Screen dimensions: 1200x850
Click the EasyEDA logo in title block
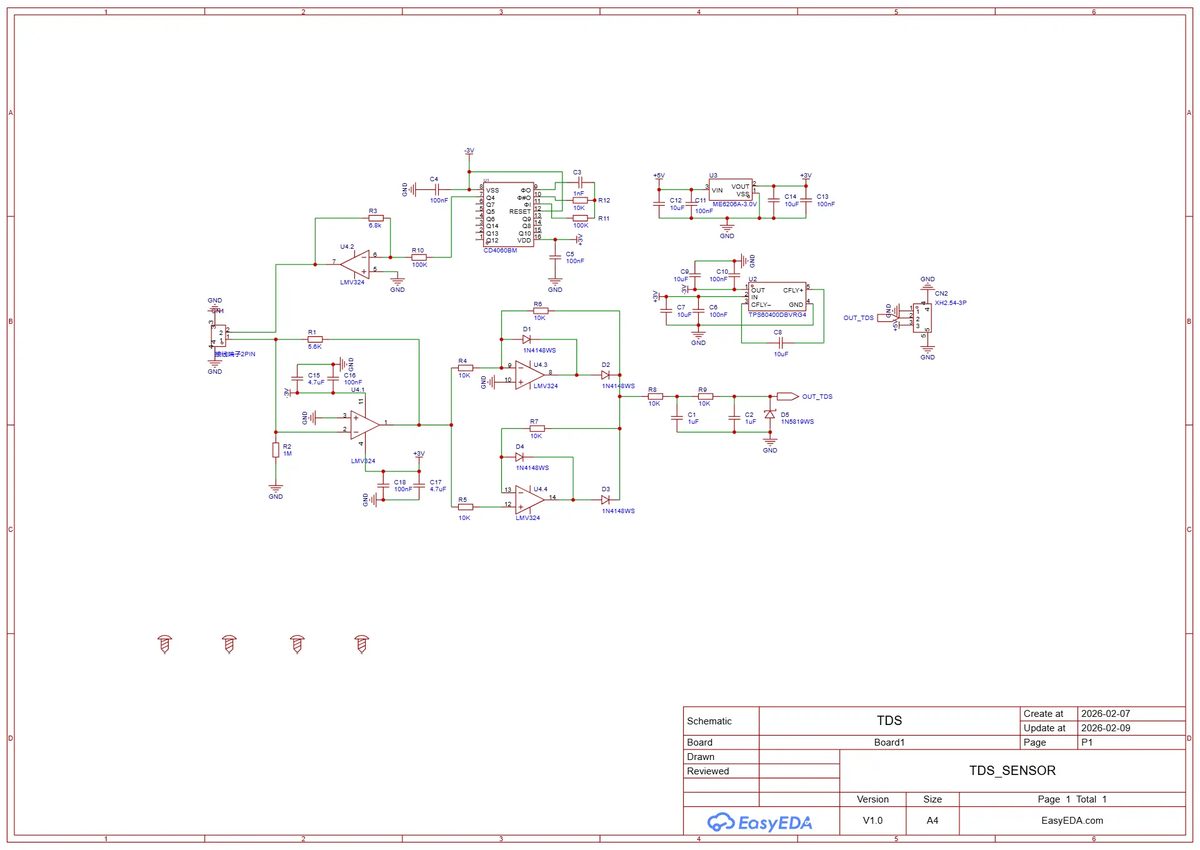coord(760,822)
